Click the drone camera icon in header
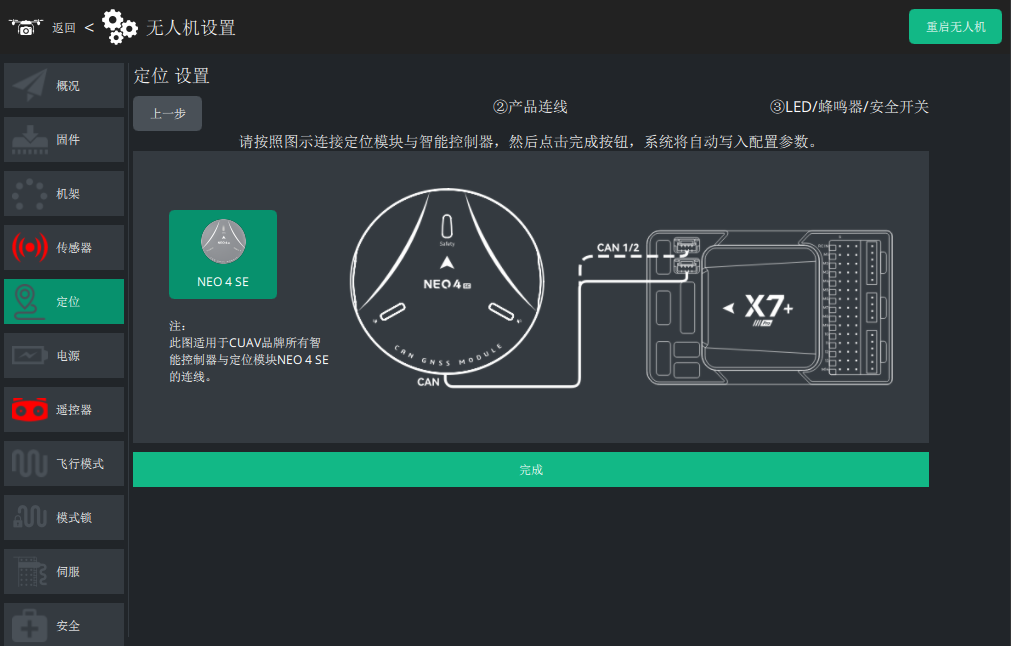The width and height of the screenshot is (1011, 646). tap(26, 27)
